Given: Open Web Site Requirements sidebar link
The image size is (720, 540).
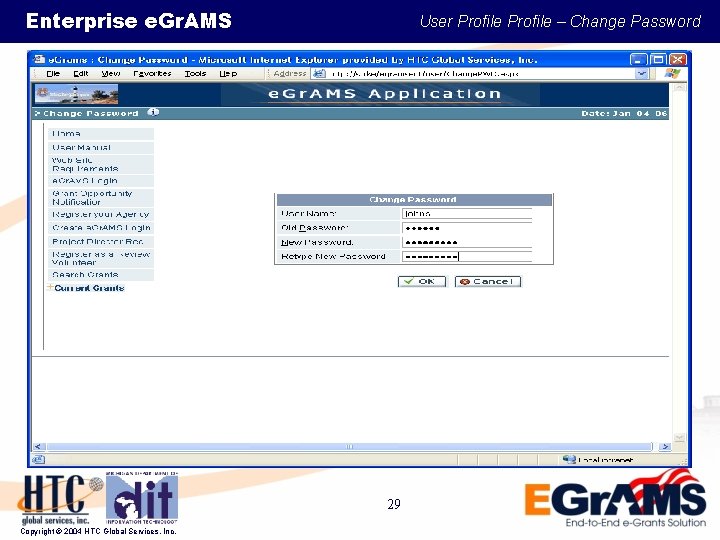Looking at the screenshot, I should [x=101, y=164].
